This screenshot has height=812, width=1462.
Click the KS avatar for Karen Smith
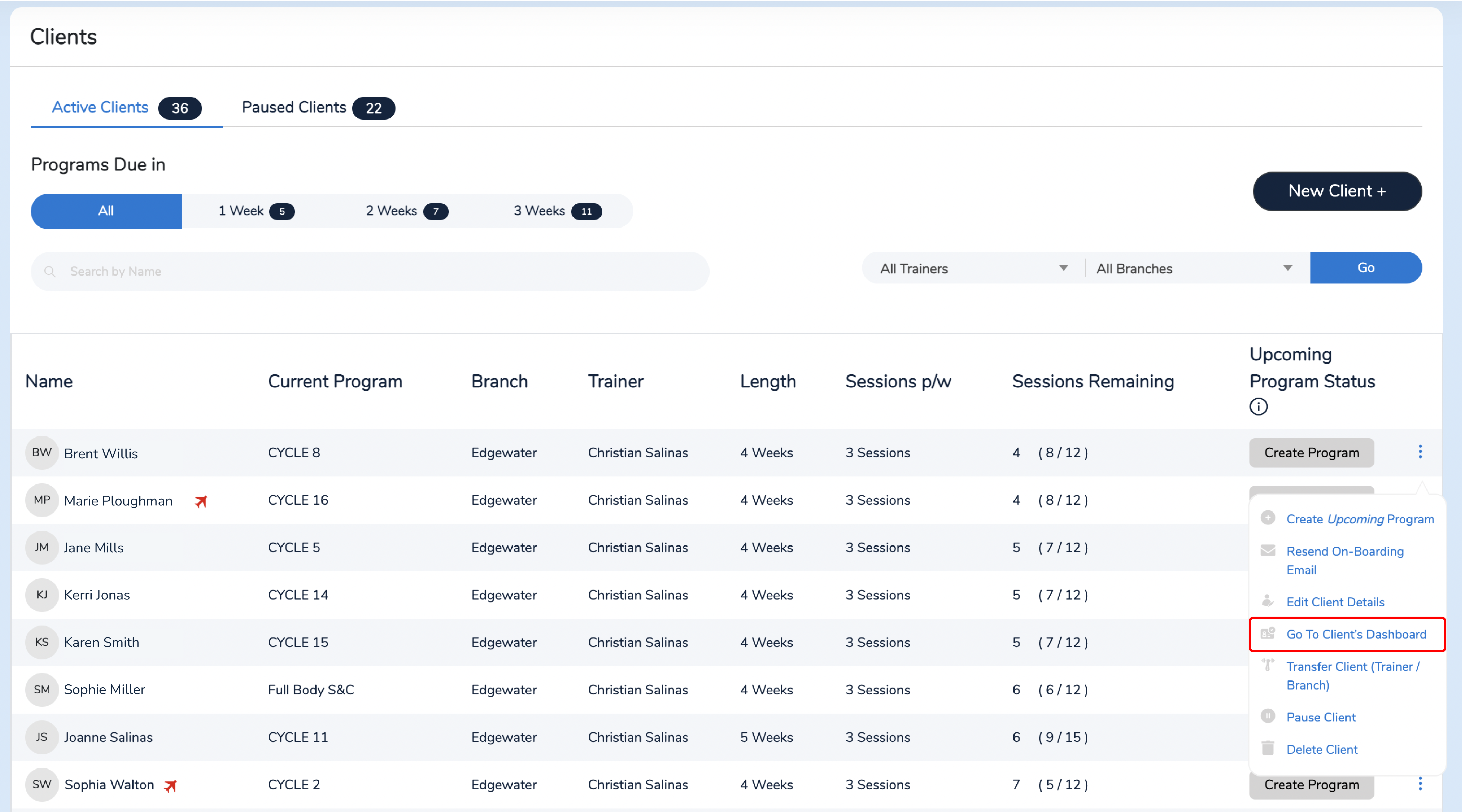click(x=41, y=642)
